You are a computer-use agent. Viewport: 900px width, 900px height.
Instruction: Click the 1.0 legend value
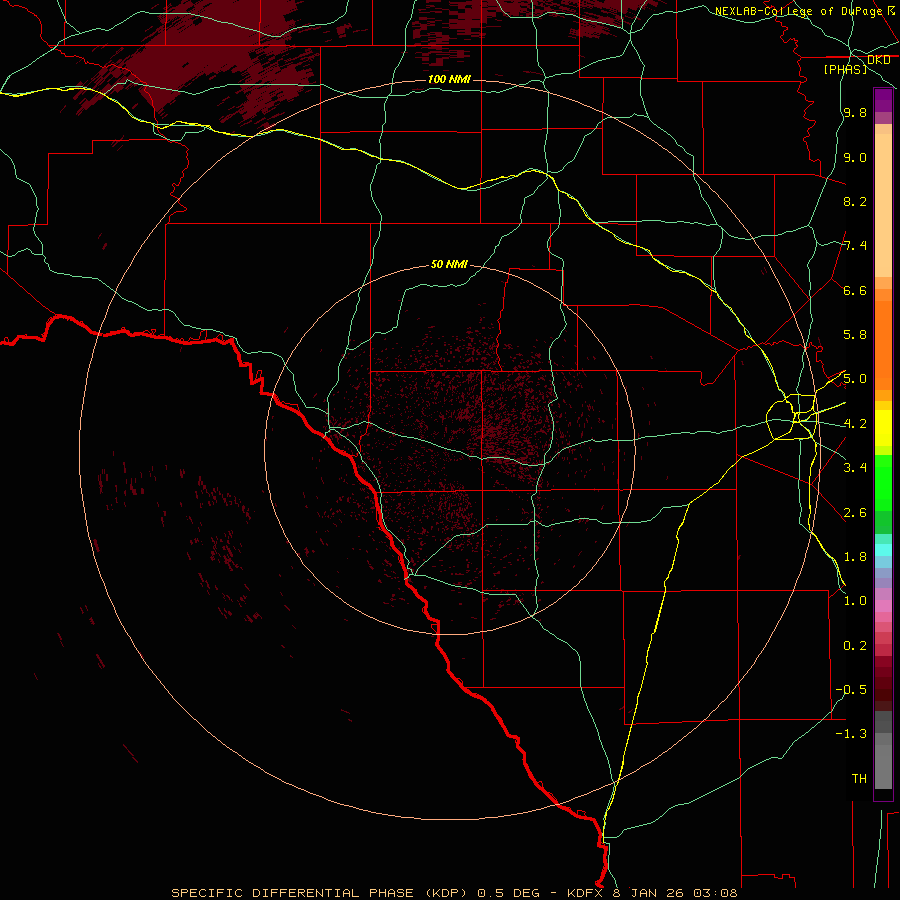tap(855, 601)
